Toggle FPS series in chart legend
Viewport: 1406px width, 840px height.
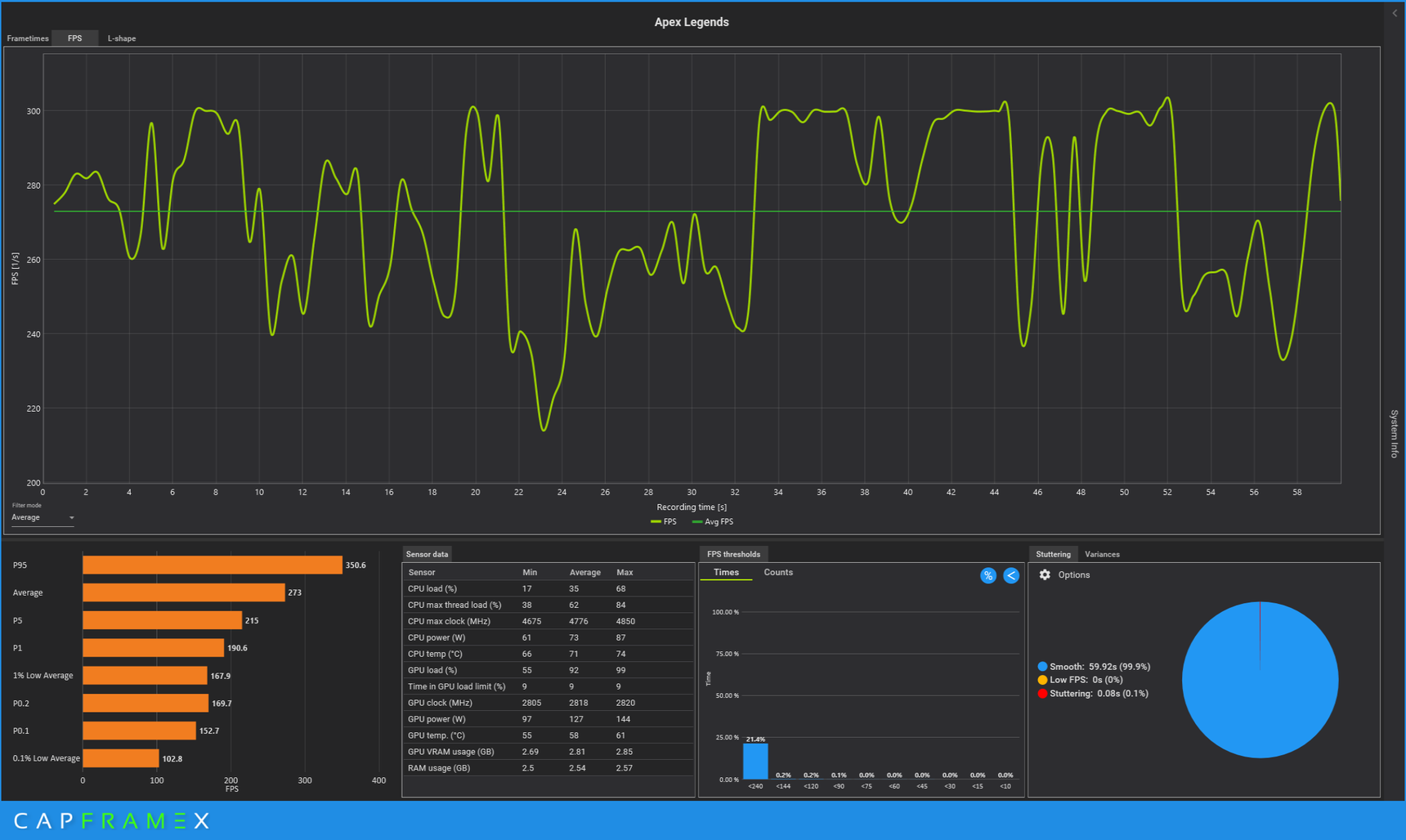[664, 521]
